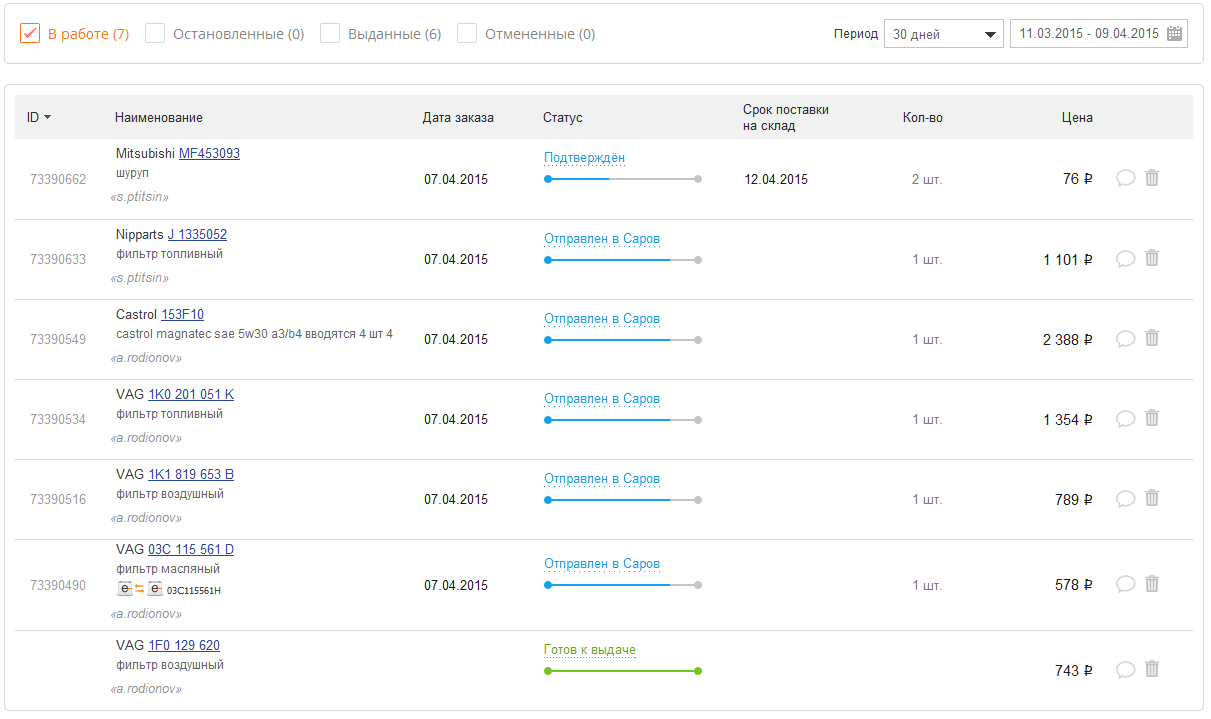Click comment icon for order 73390662

click(x=1125, y=179)
